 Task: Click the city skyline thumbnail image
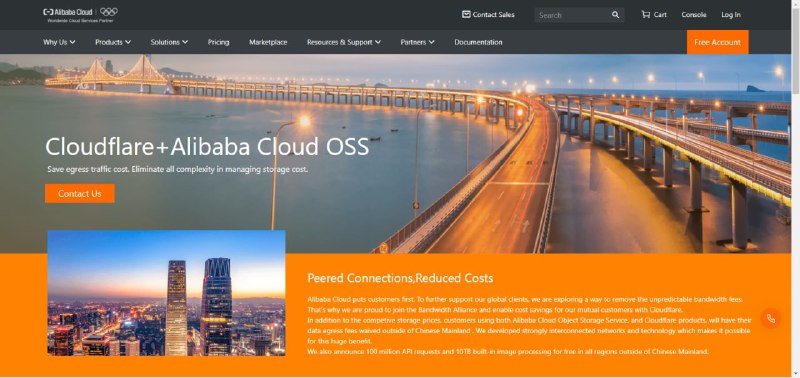(x=166, y=293)
